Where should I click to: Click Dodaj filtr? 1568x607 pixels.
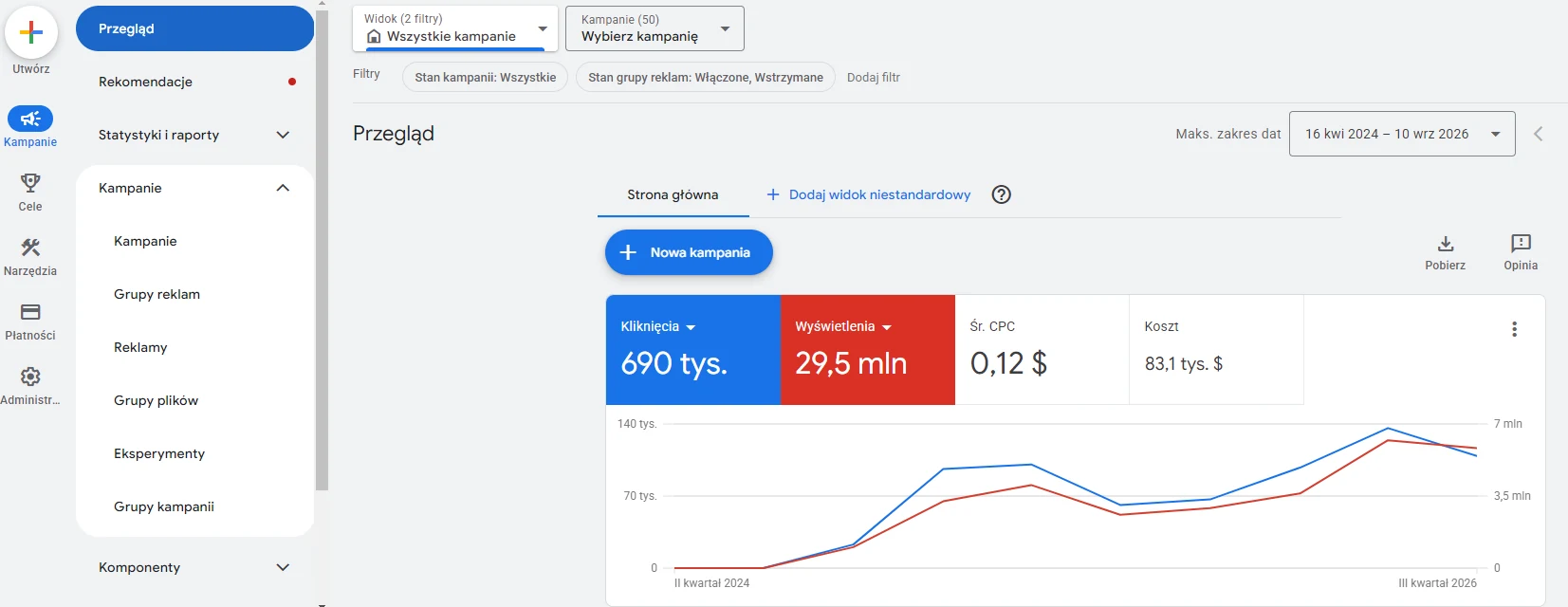[874, 78]
